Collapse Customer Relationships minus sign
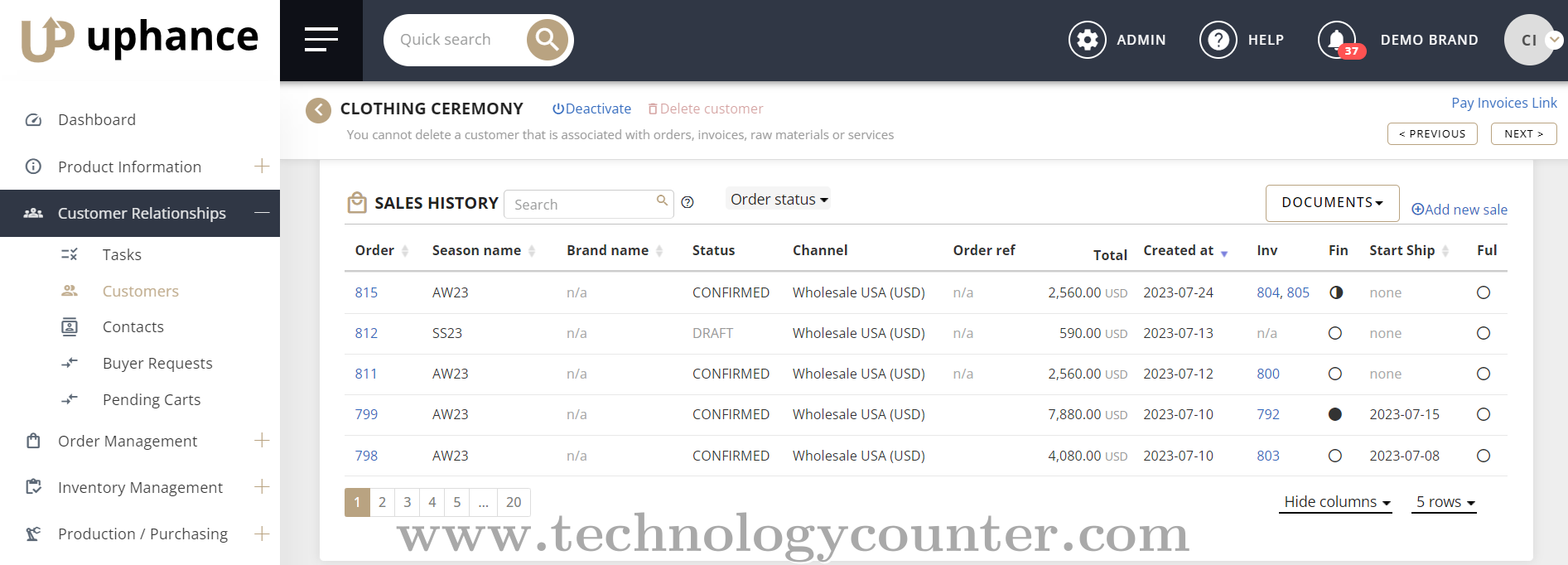Viewport: 1568px width, 565px height. (262, 213)
